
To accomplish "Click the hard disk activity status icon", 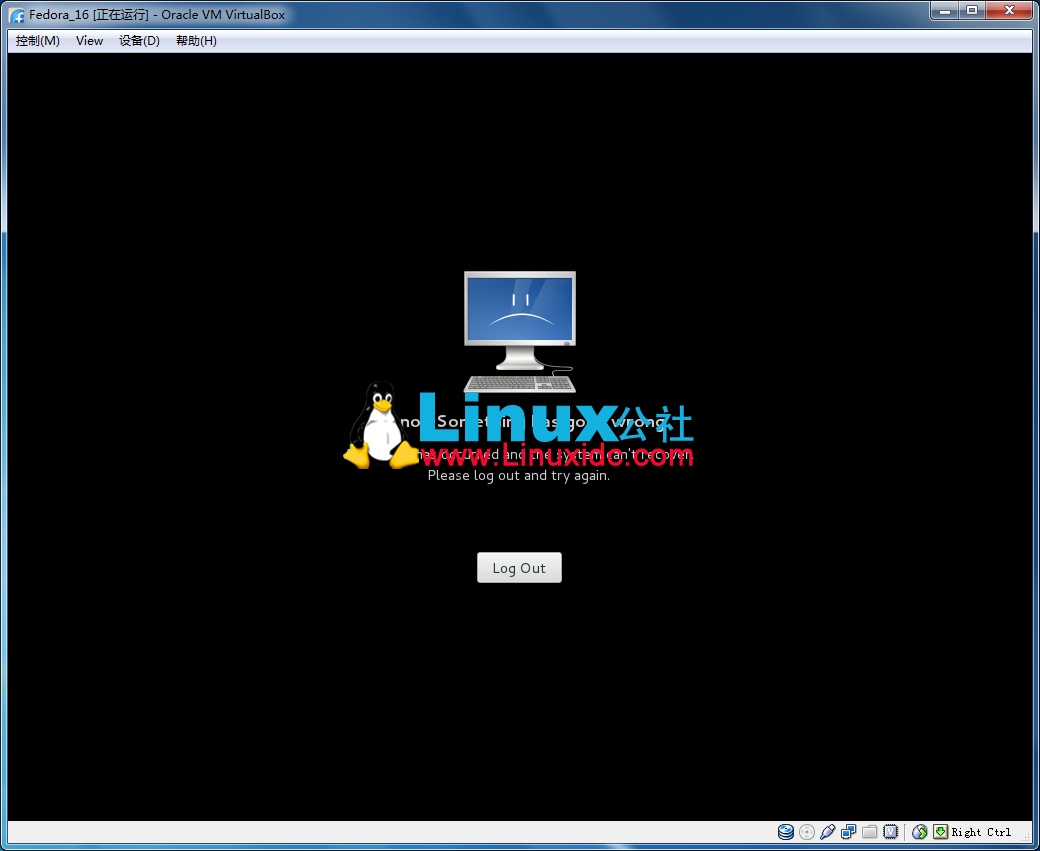I will click(785, 831).
